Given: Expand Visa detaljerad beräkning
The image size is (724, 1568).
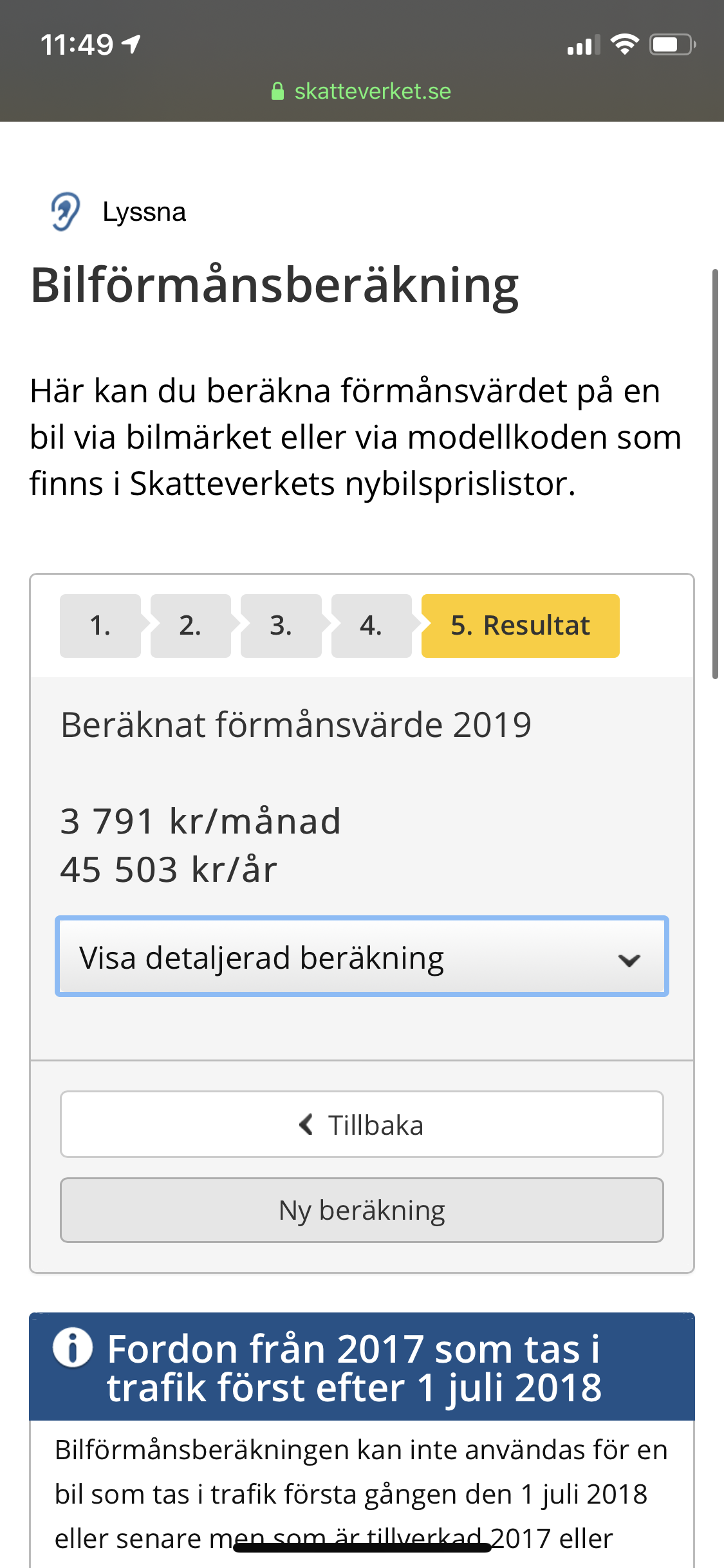Looking at the screenshot, I should coord(361,957).
